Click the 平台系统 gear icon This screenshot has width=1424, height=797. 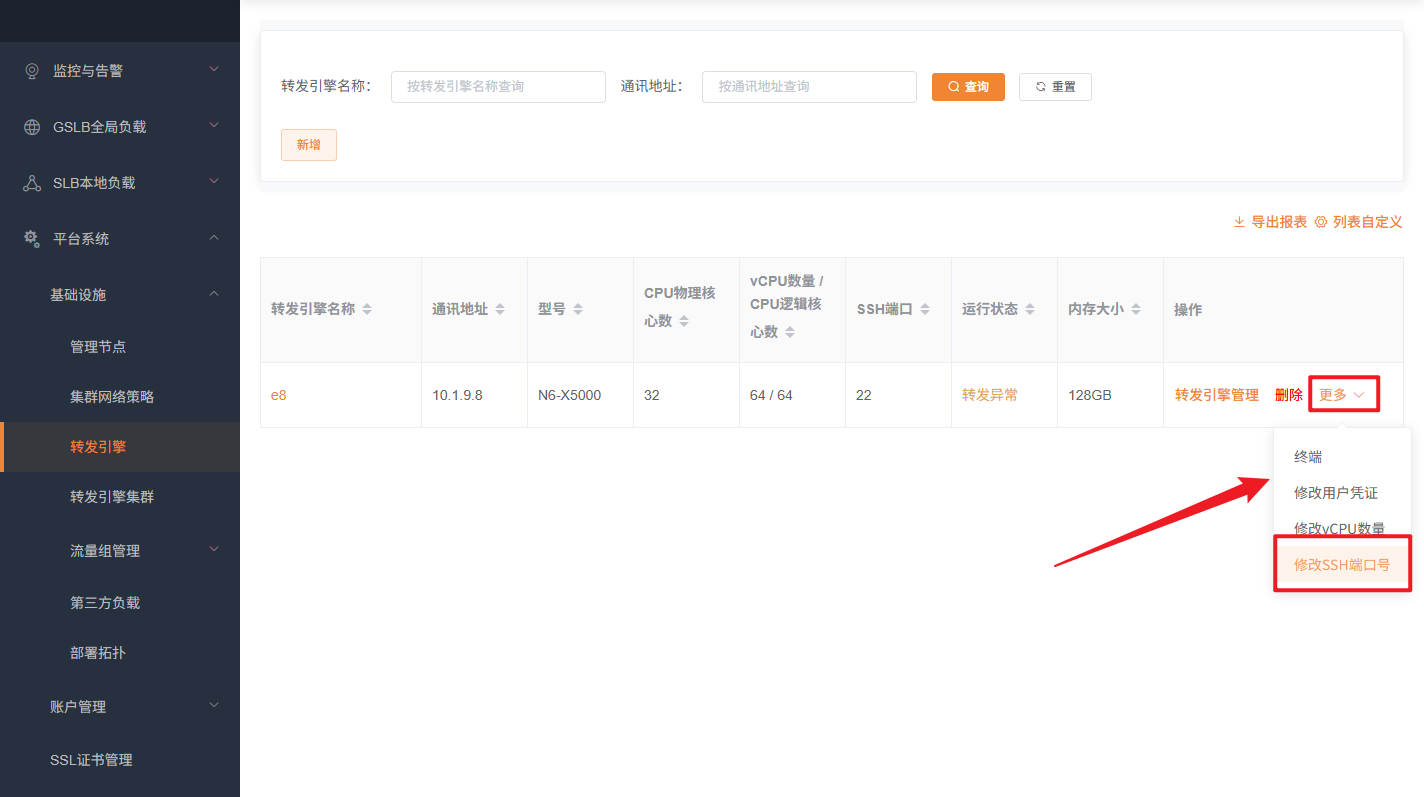click(32, 239)
